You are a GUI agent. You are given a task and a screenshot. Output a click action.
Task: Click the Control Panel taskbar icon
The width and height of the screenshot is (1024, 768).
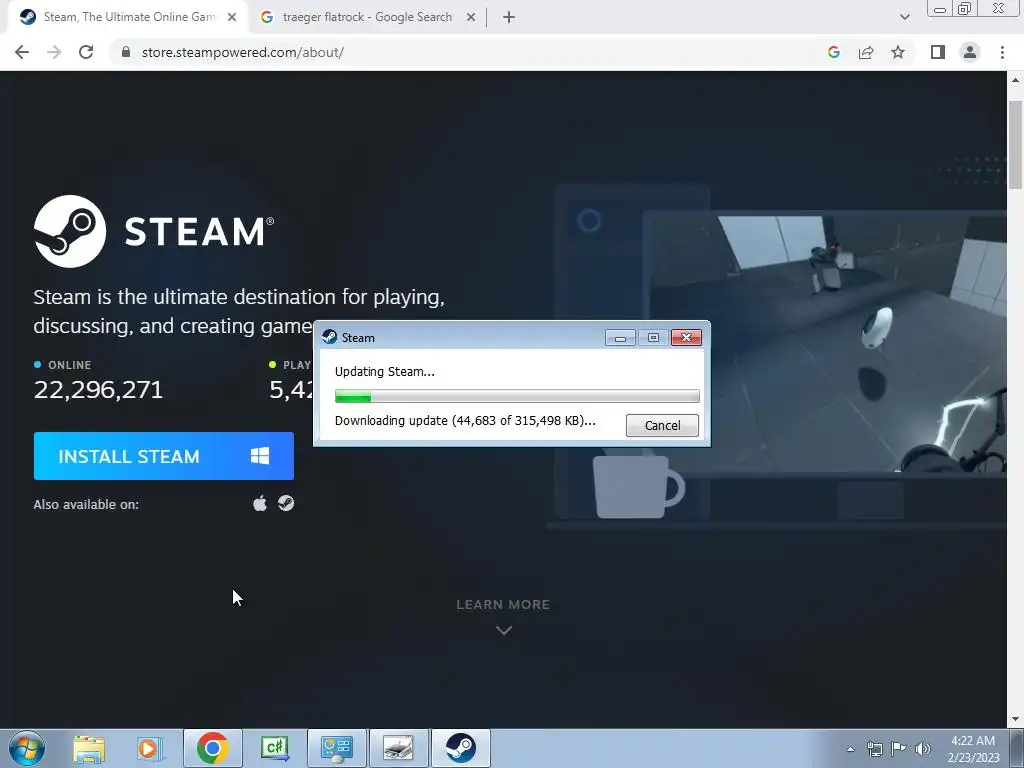coord(337,748)
